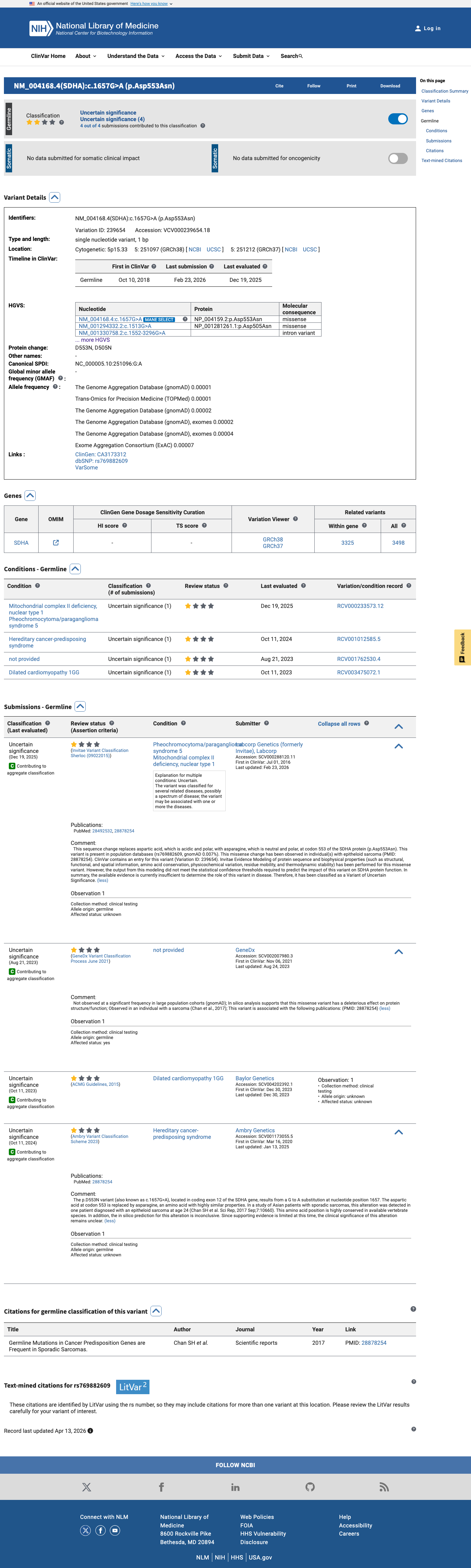Click help icon next to Variation/condition record
Image resolution: width=471 pixels, height=1568 pixels.
tap(409, 586)
